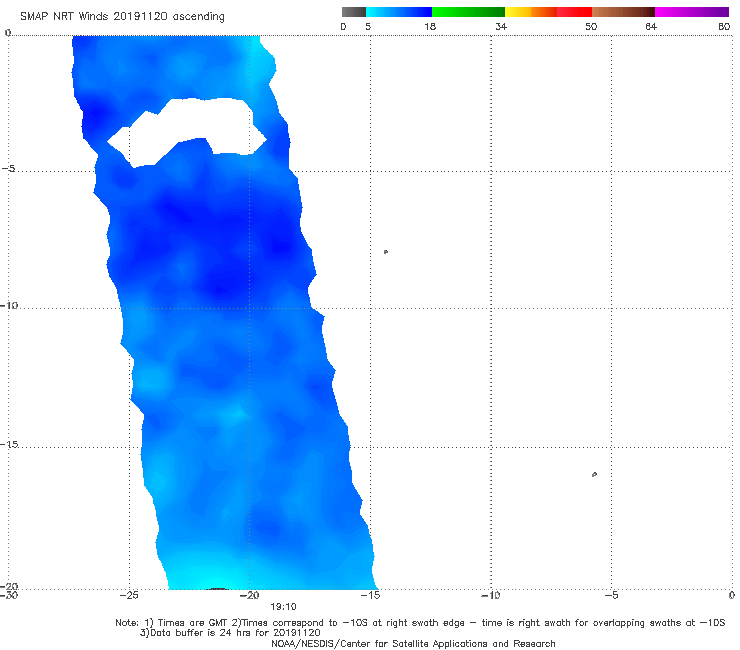Click the note '3)Data buffer is 24 hrs'

click(x=230, y=633)
